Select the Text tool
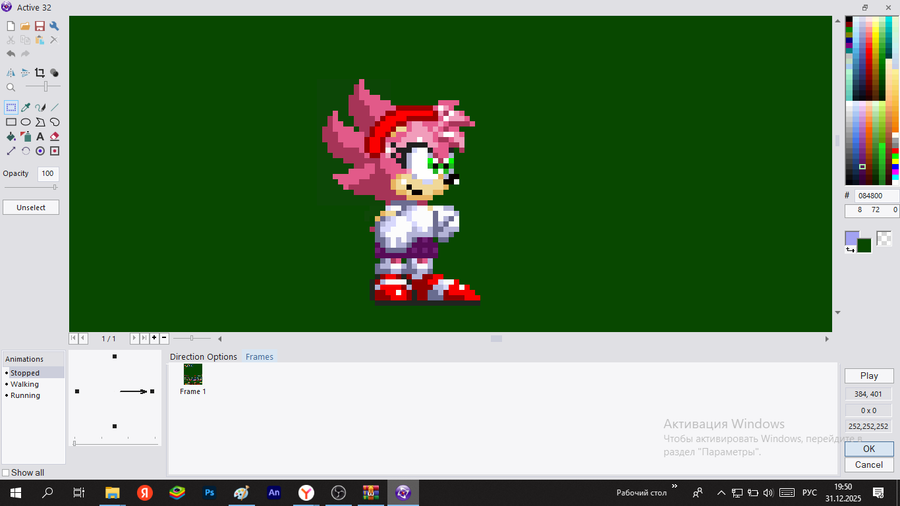This screenshot has width=900, height=506. click(40, 137)
